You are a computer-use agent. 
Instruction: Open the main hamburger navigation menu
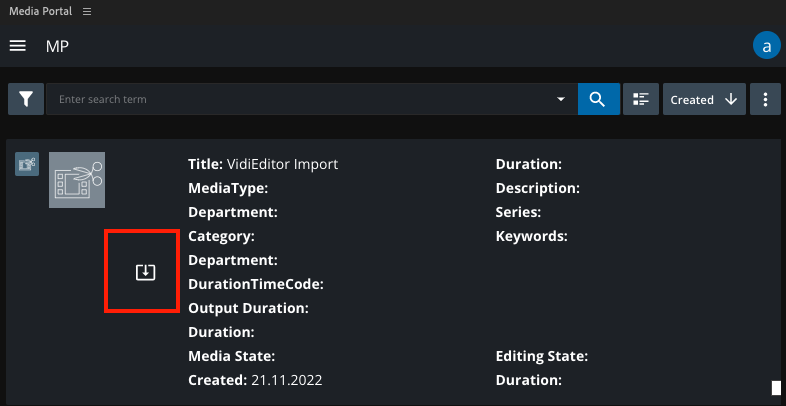[x=18, y=46]
